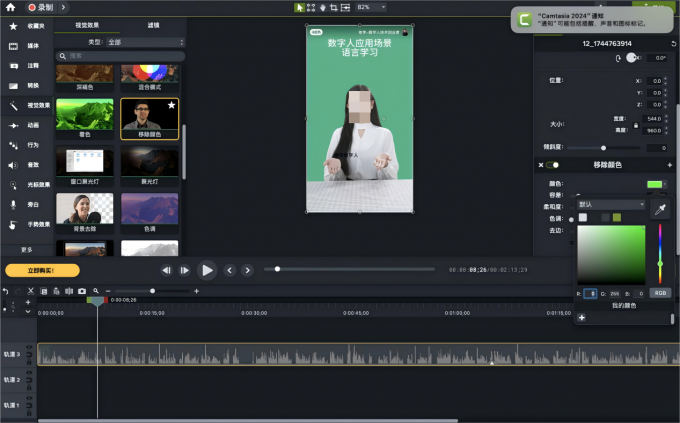Go to the Home screen icon
The image size is (680, 423).
click(10, 7)
